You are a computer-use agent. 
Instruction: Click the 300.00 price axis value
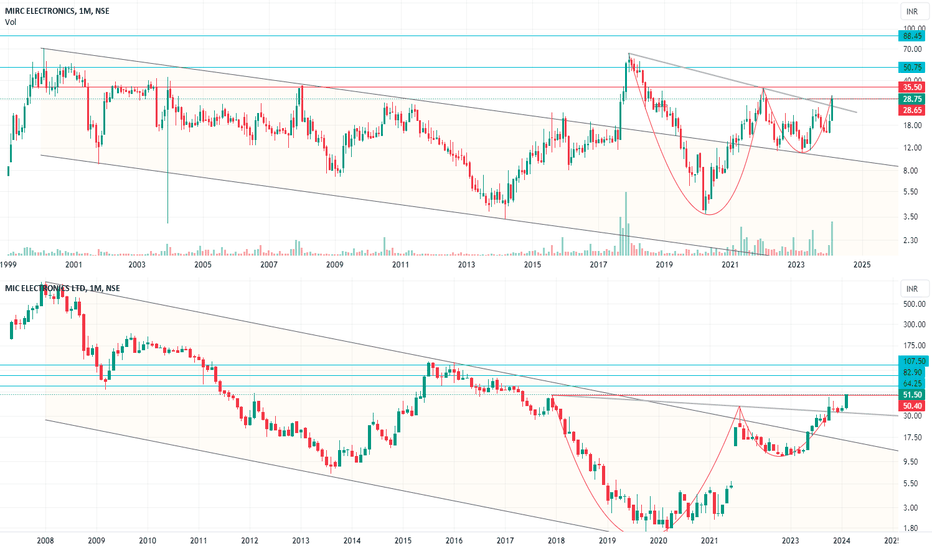click(914, 325)
